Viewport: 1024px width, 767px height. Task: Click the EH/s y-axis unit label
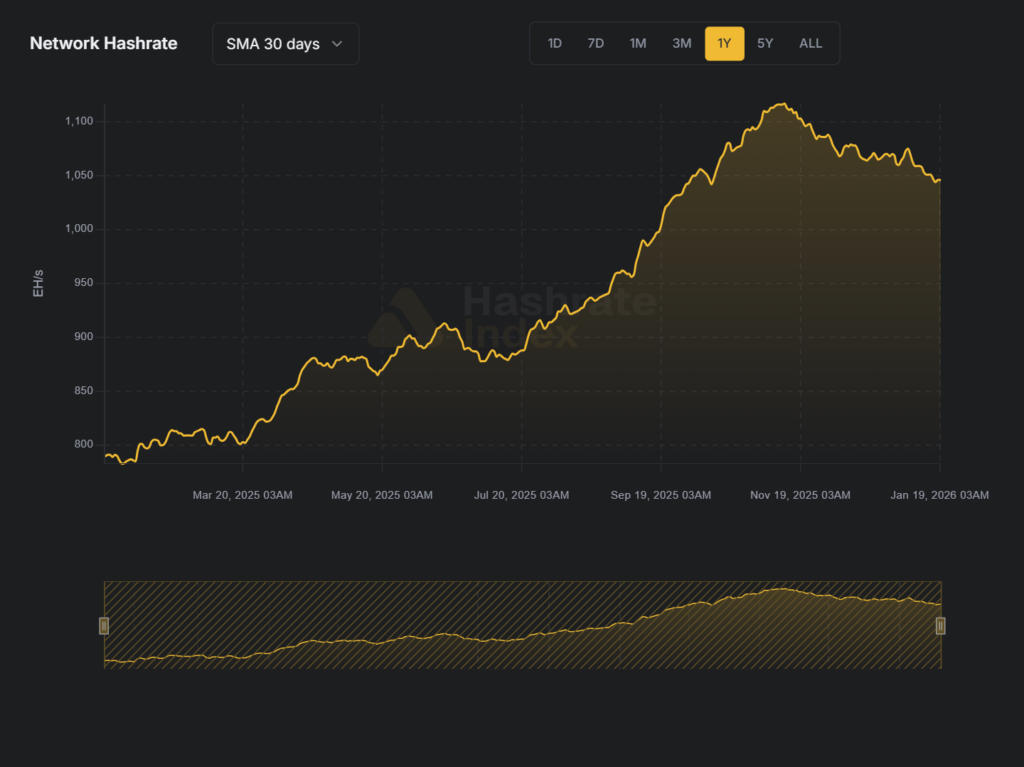pos(39,283)
